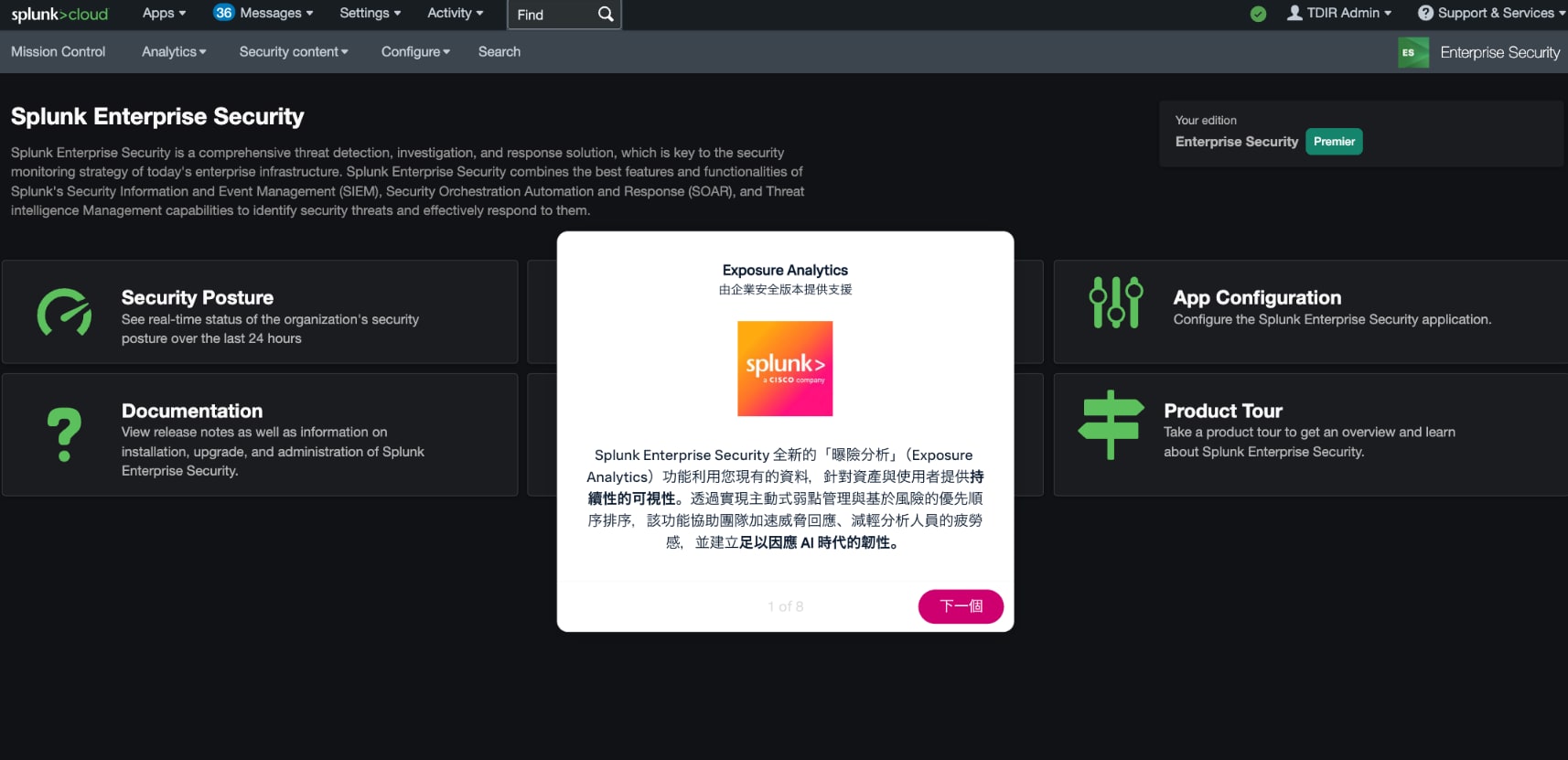Click the '1 of 8' step indicator
Screen dimensions: 1568x760
[x=786, y=606]
